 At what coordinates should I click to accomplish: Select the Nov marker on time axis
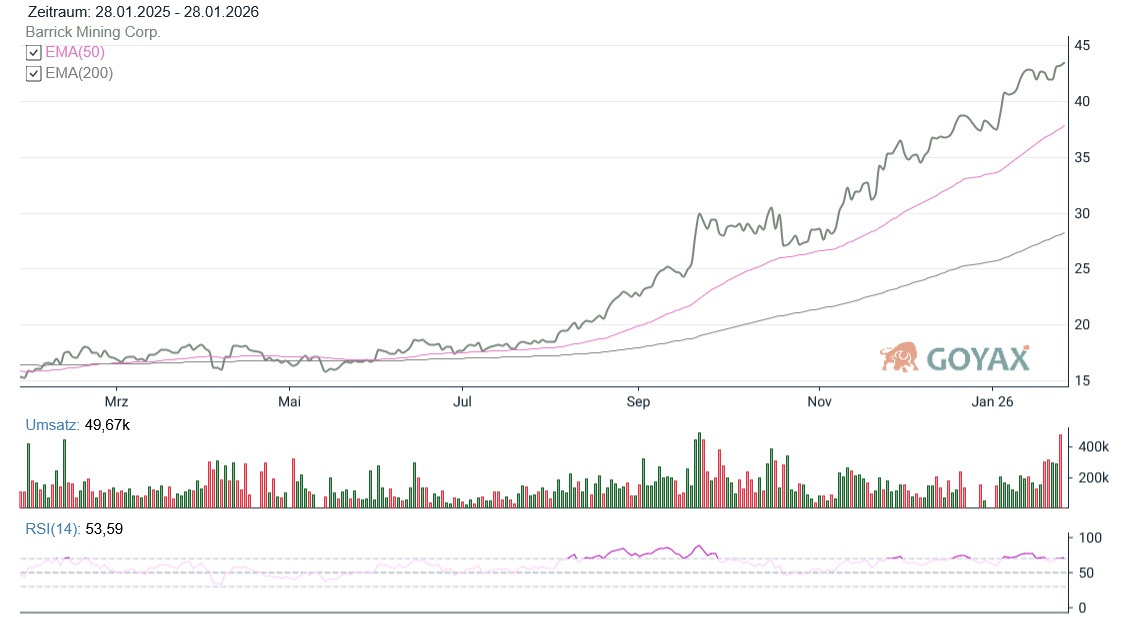pos(819,402)
